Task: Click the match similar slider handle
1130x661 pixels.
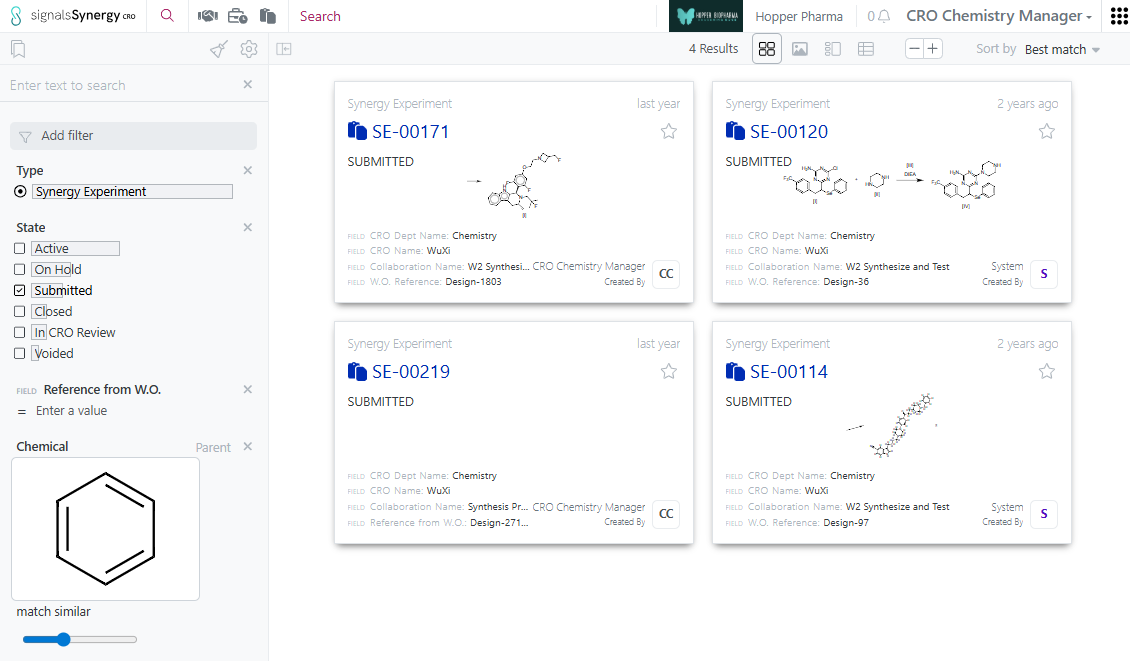Action: (x=63, y=639)
